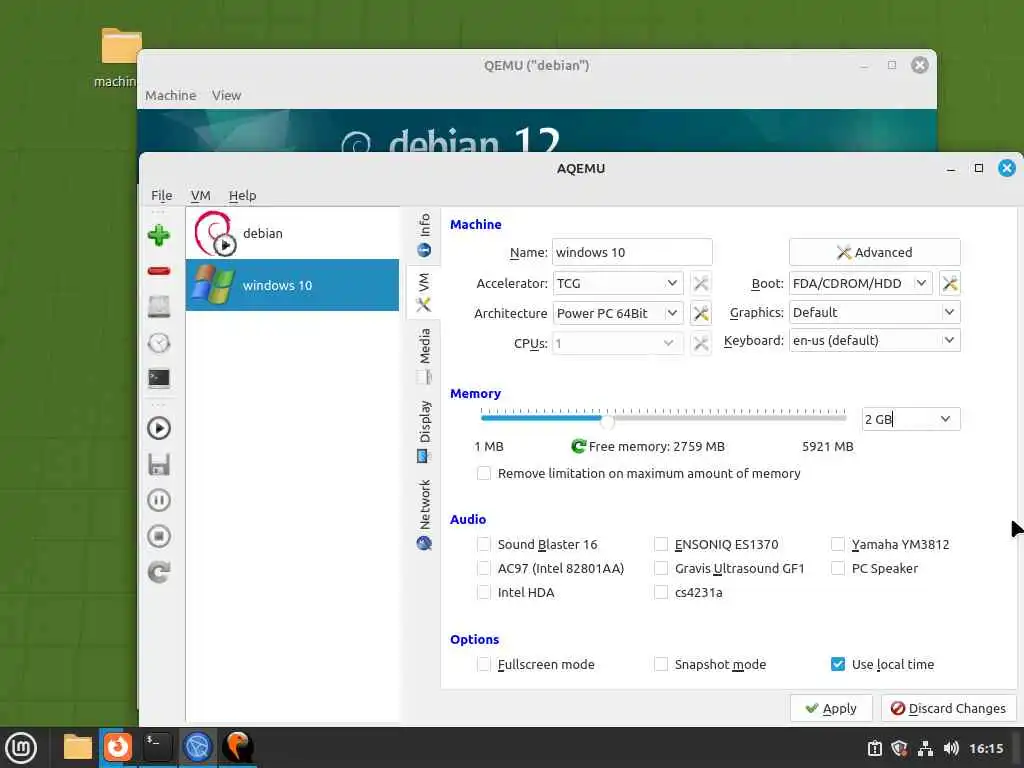Switch to the Media tab
The width and height of the screenshot is (1024, 768).
tap(424, 356)
